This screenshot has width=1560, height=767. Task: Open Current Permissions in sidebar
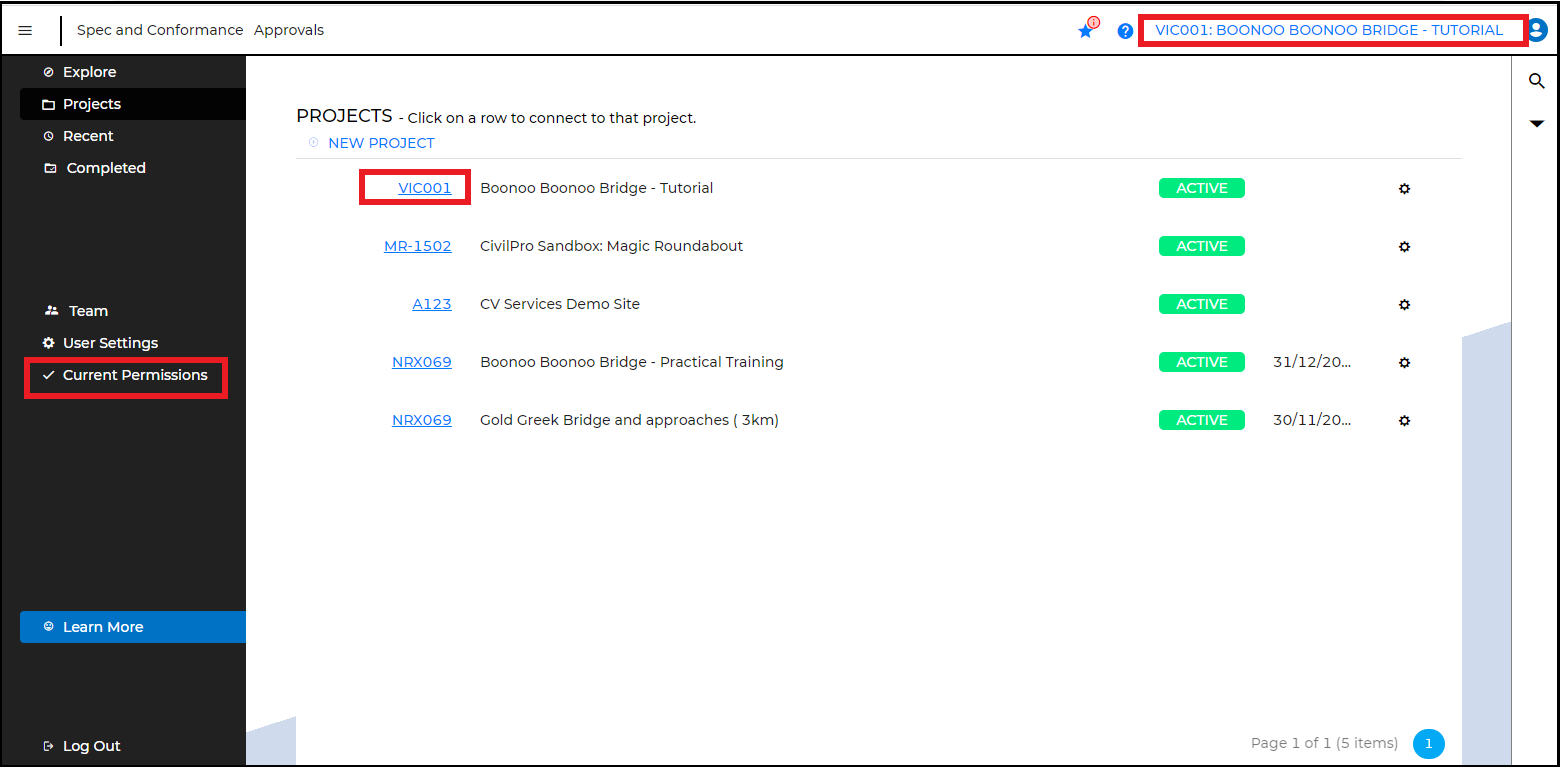tap(135, 375)
